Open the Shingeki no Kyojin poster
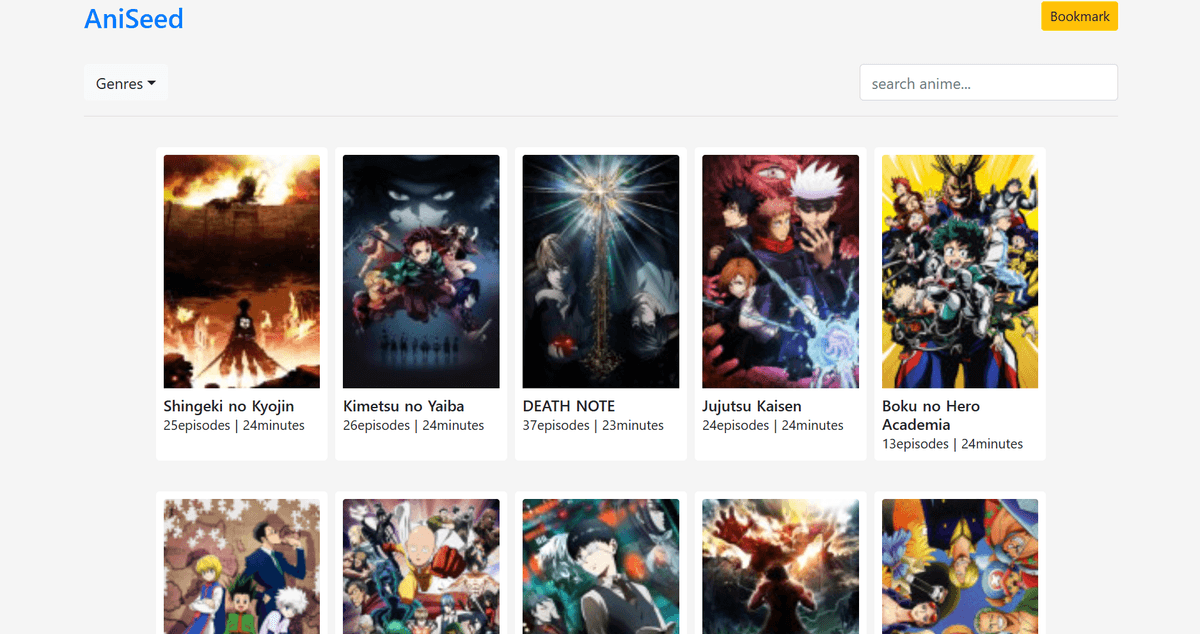The image size is (1200, 634). tap(241, 271)
